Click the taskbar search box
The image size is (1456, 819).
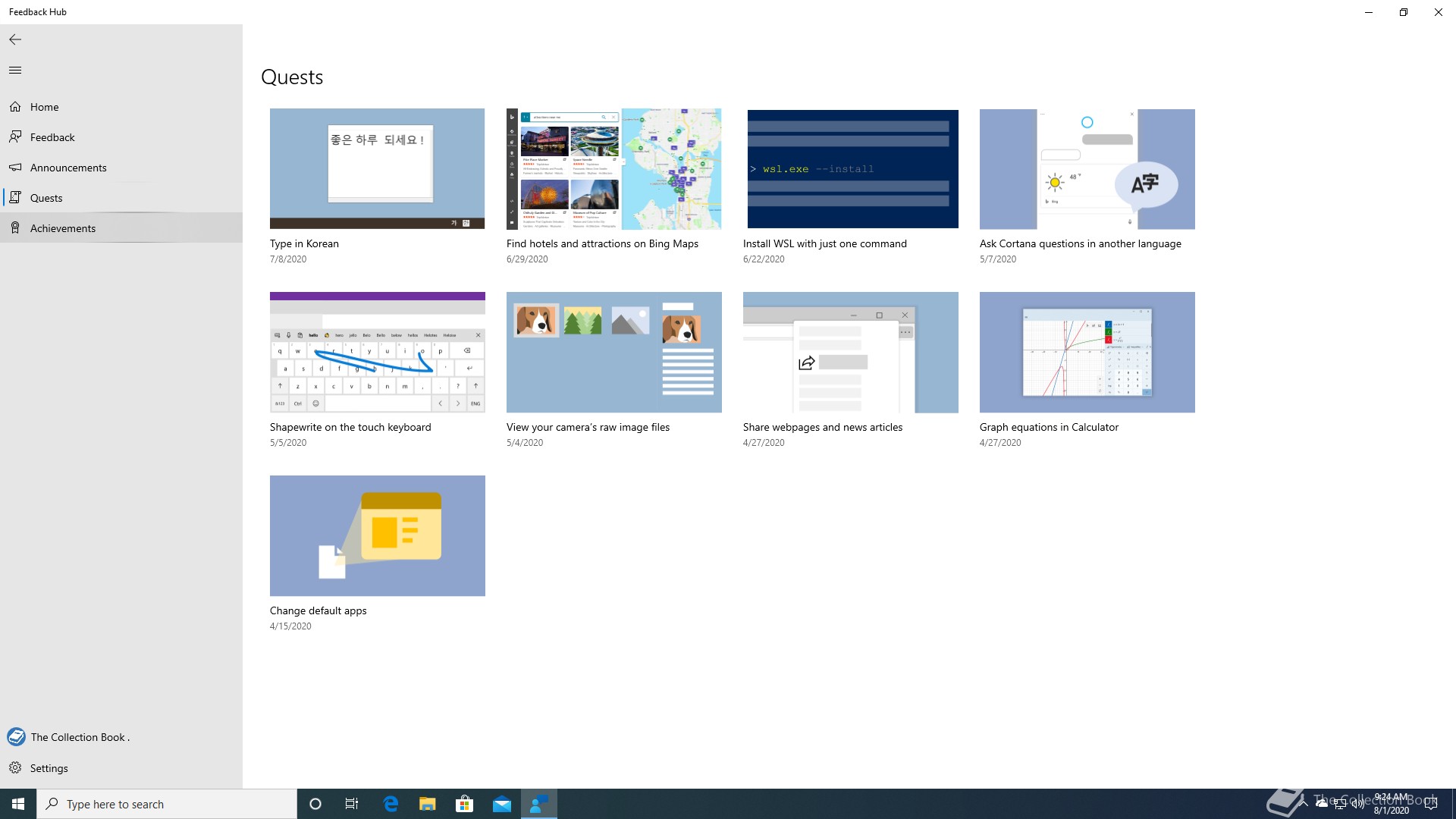pyautogui.click(x=167, y=804)
